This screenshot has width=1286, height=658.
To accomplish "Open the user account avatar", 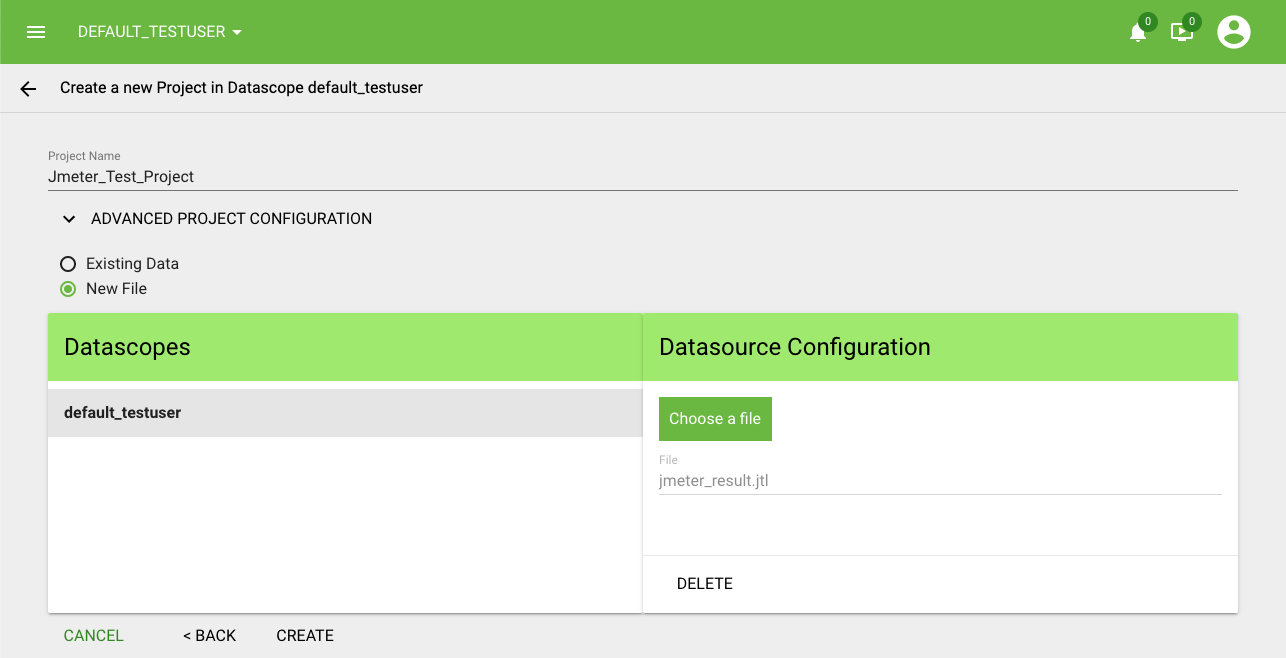I will pos(1234,32).
